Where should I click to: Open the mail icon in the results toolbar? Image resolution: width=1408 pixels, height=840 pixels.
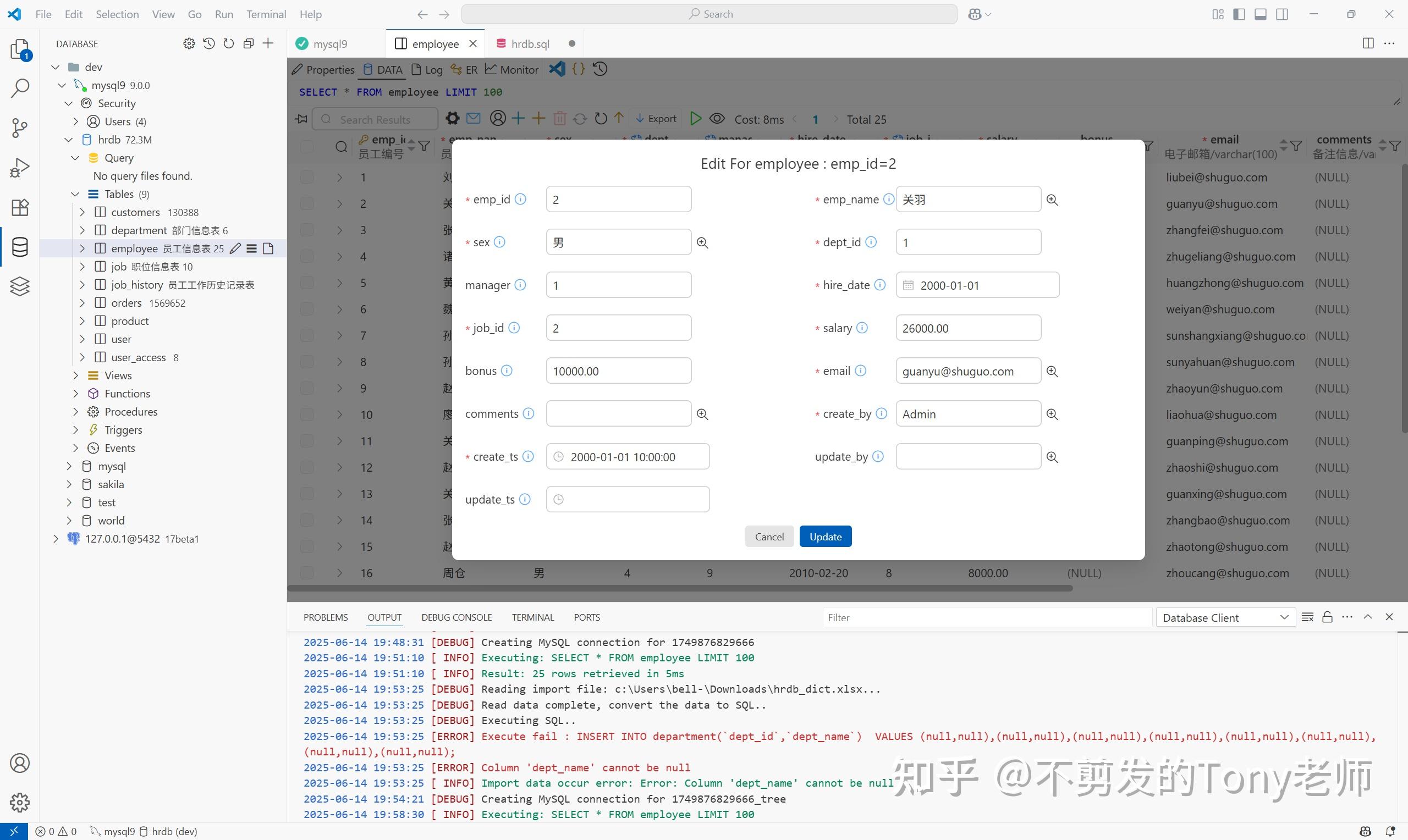474,118
